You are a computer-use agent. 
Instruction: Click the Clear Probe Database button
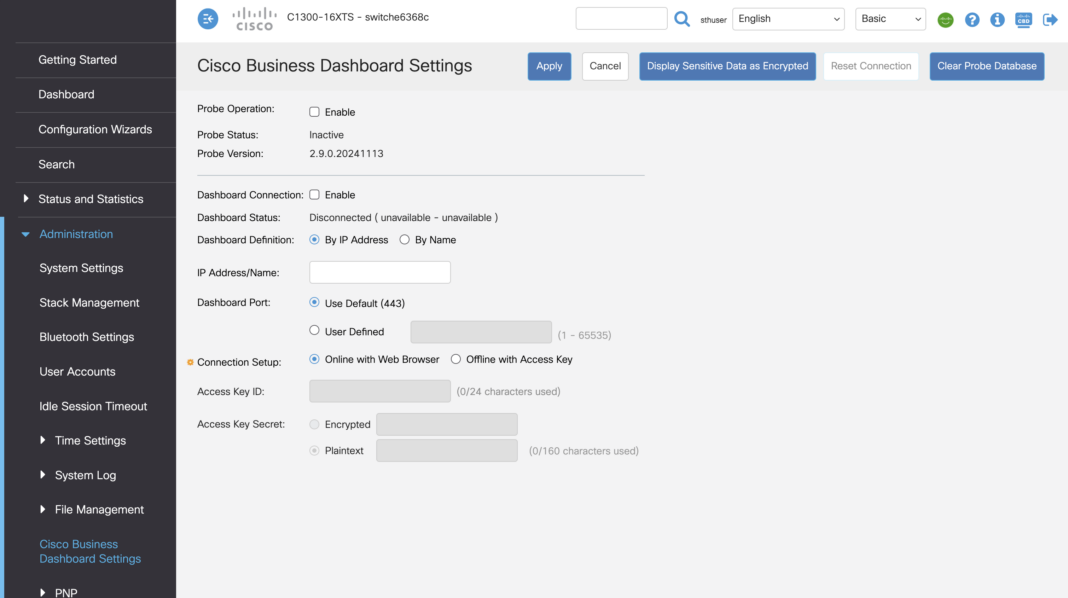click(x=986, y=66)
